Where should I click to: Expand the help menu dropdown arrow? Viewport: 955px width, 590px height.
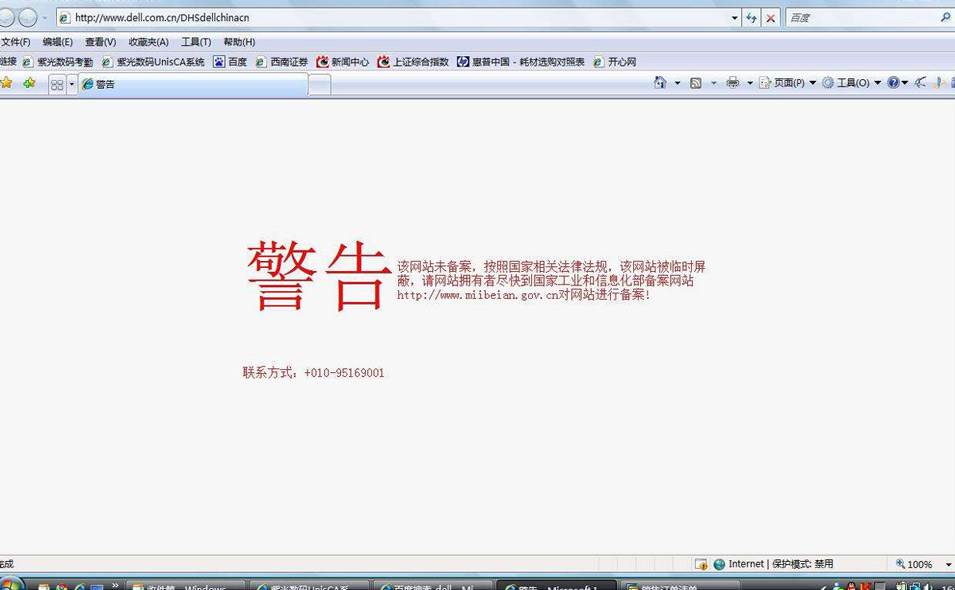(x=905, y=83)
